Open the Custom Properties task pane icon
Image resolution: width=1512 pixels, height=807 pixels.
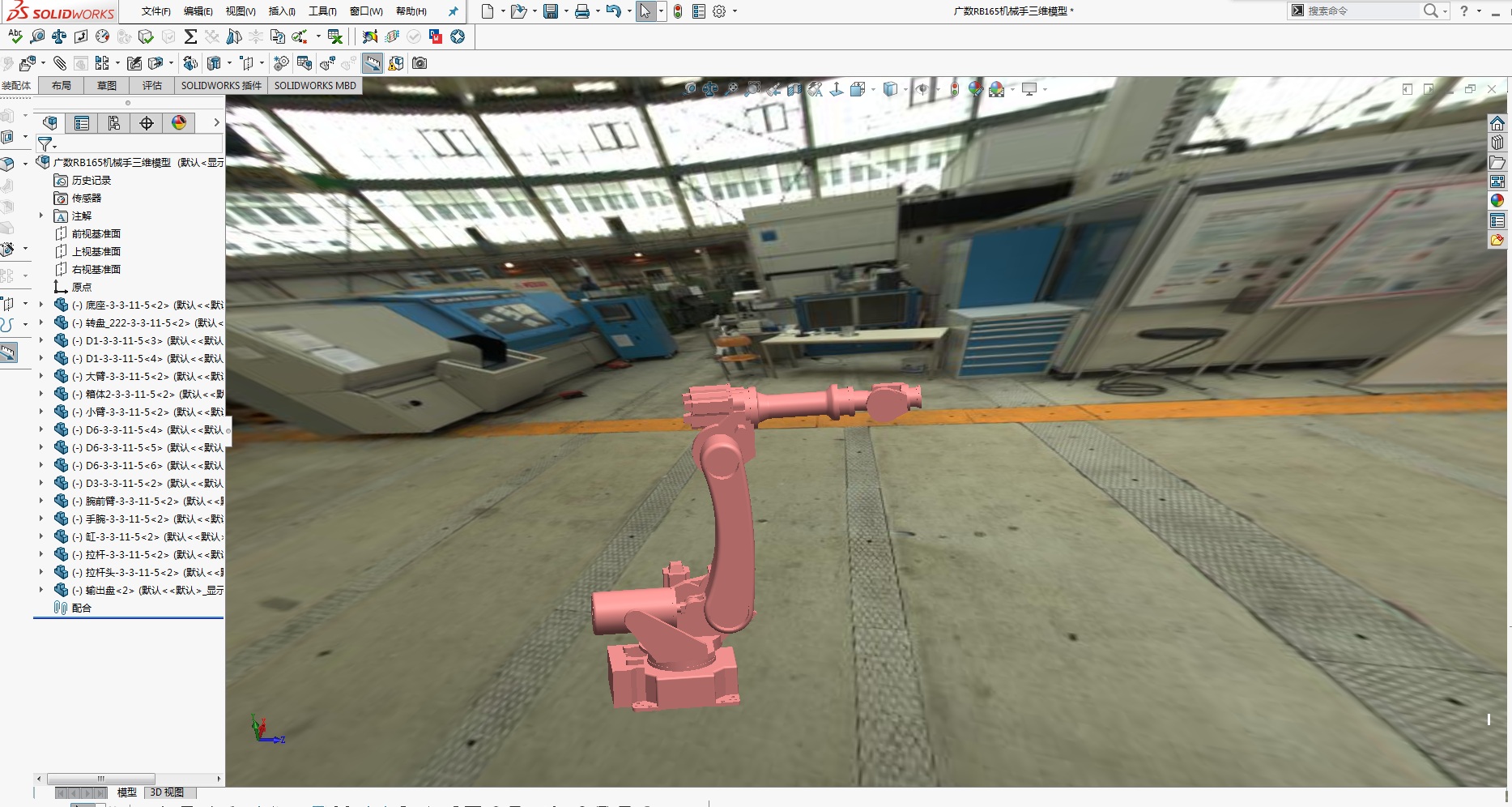coord(1497,220)
